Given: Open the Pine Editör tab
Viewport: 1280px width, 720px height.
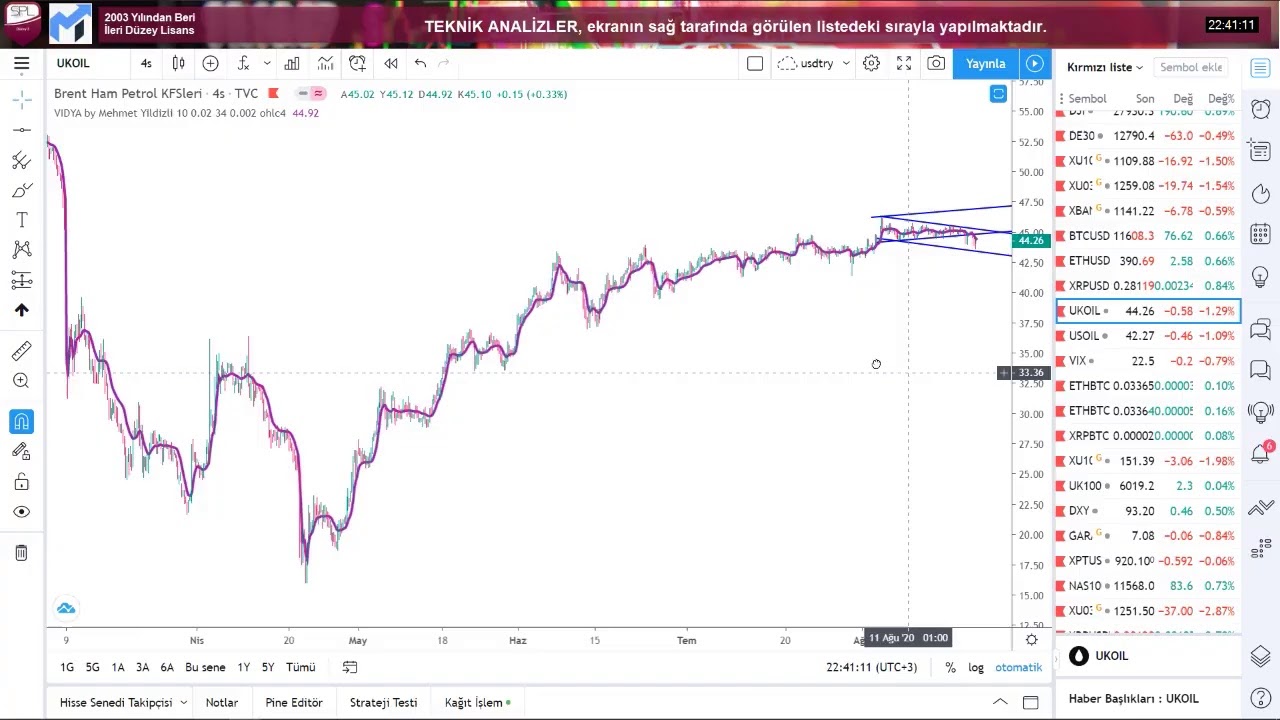Looking at the screenshot, I should click(x=294, y=702).
